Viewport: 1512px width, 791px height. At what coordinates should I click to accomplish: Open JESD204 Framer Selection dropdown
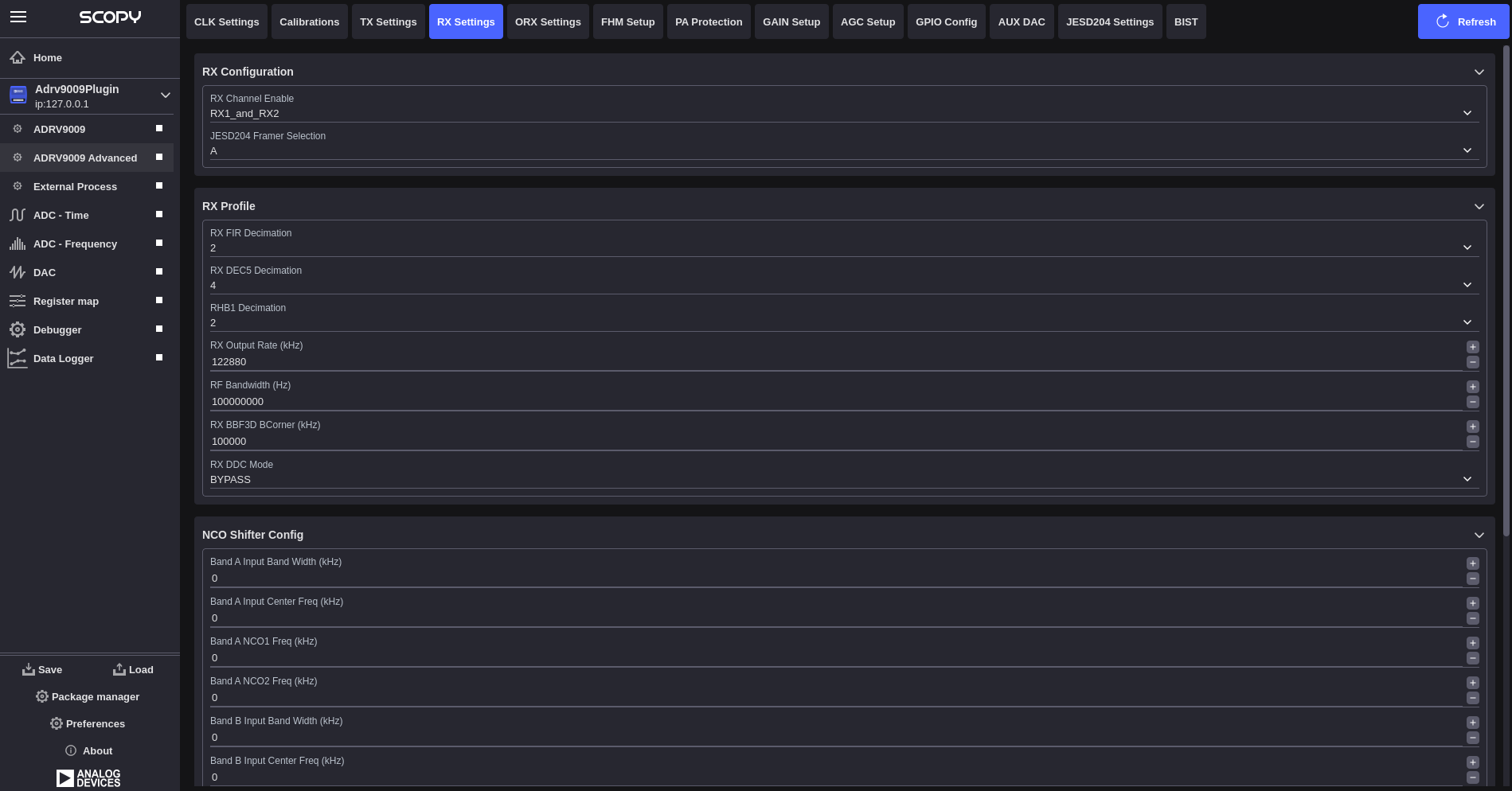844,150
